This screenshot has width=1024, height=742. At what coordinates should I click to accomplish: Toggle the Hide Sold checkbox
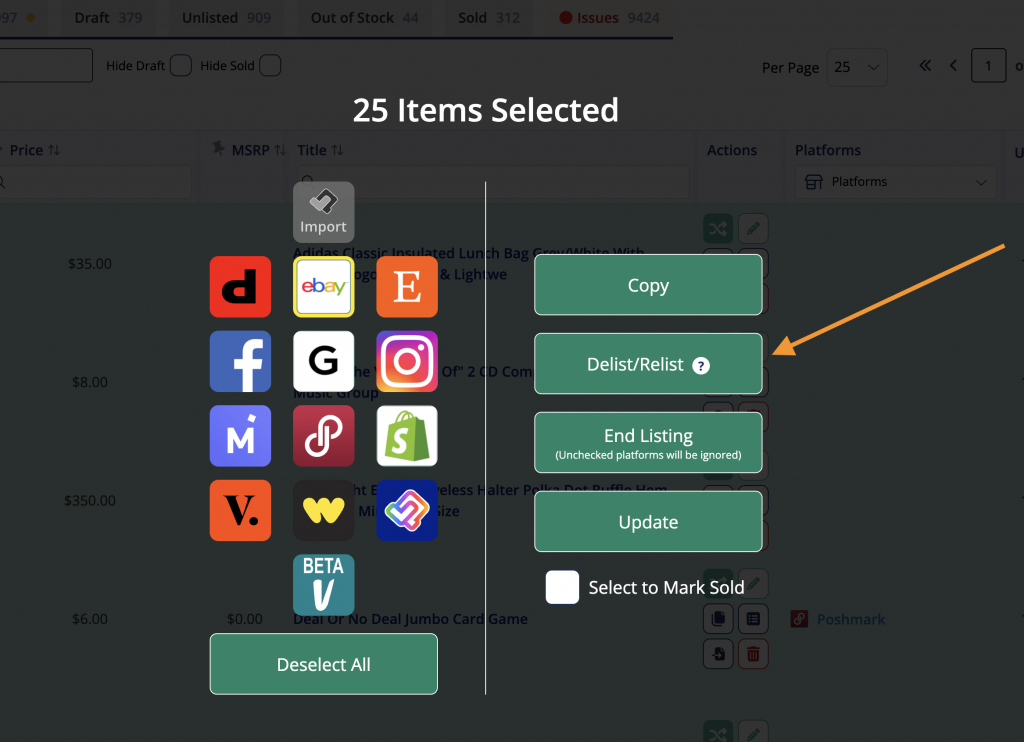tap(270, 66)
